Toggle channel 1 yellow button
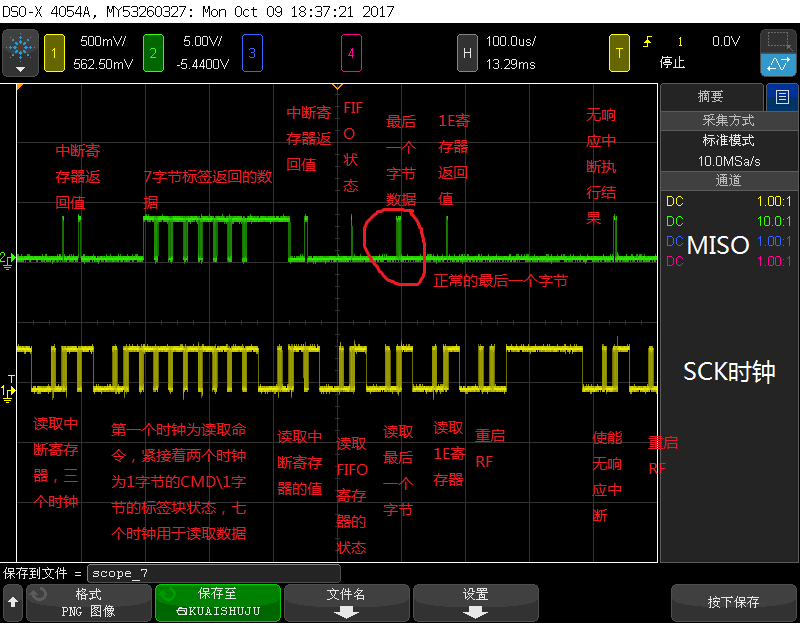Image resolution: width=800 pixels, height=623 pixels. coord(55,53)
